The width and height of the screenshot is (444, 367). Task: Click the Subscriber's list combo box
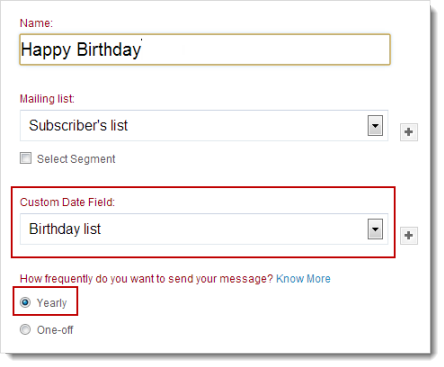pos(204,126)
